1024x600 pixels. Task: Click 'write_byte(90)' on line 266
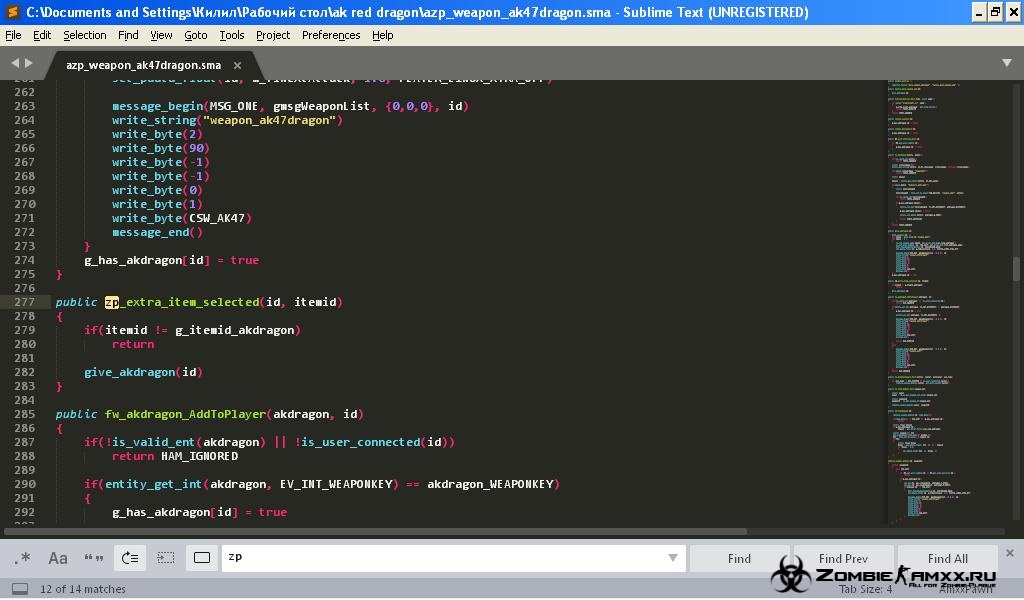pos(161,148)
